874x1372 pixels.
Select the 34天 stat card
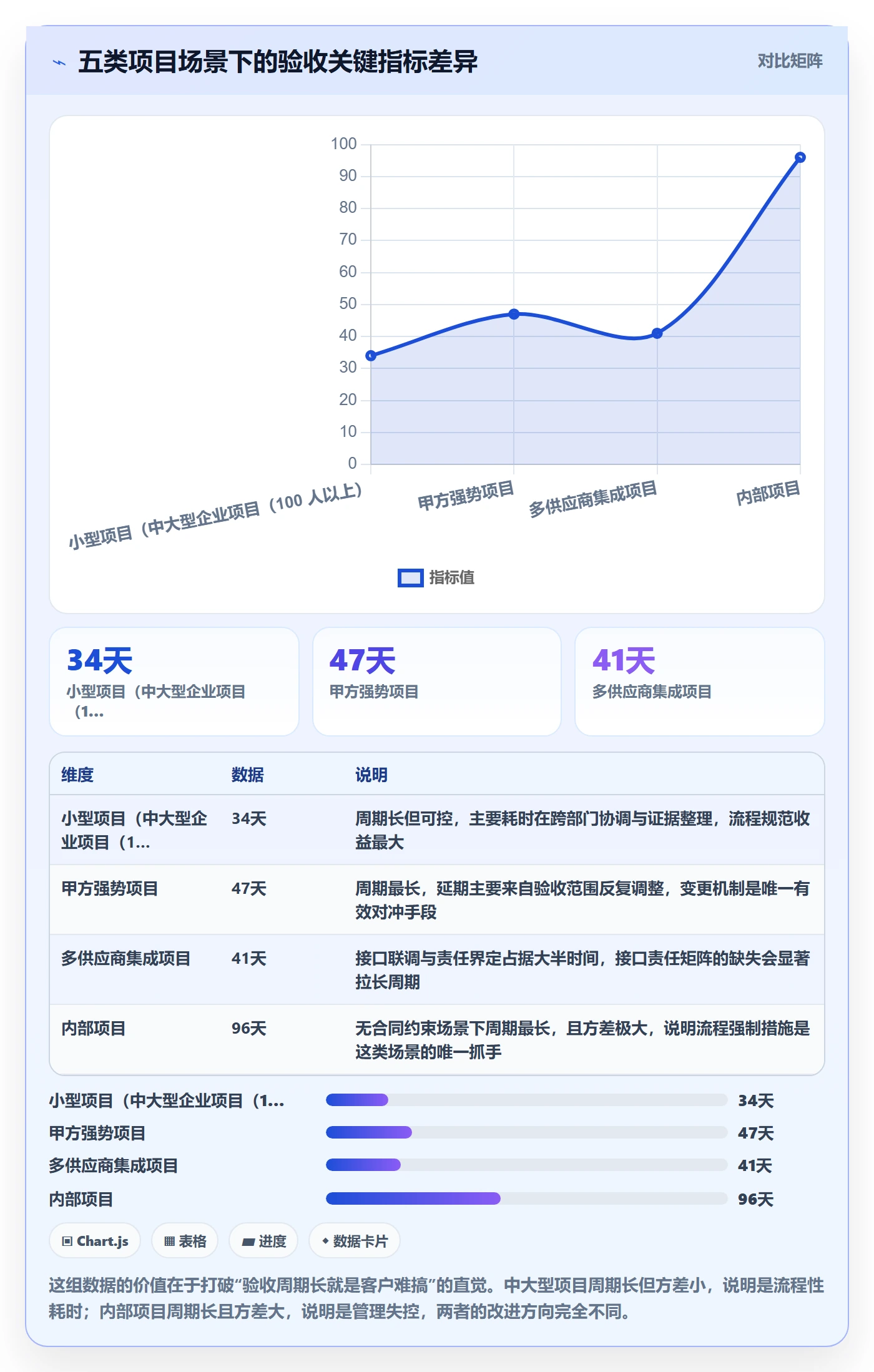174,682
